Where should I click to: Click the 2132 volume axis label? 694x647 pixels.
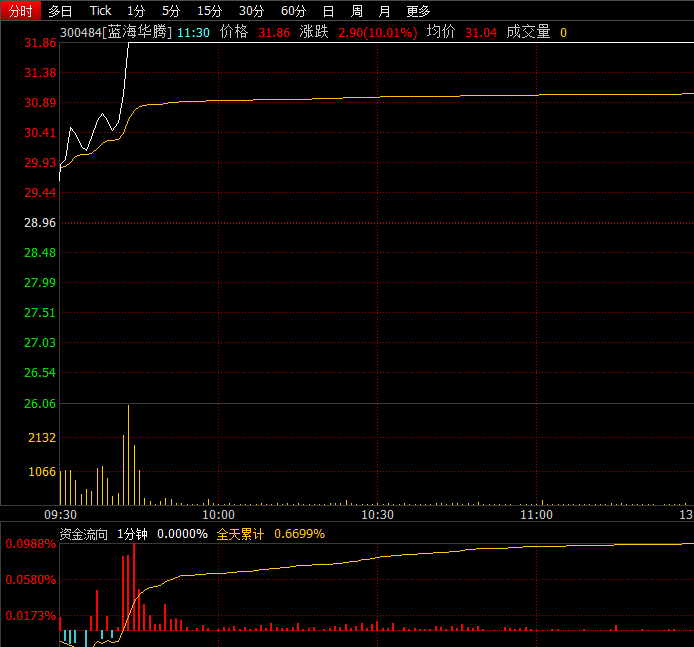coord(42,438)
